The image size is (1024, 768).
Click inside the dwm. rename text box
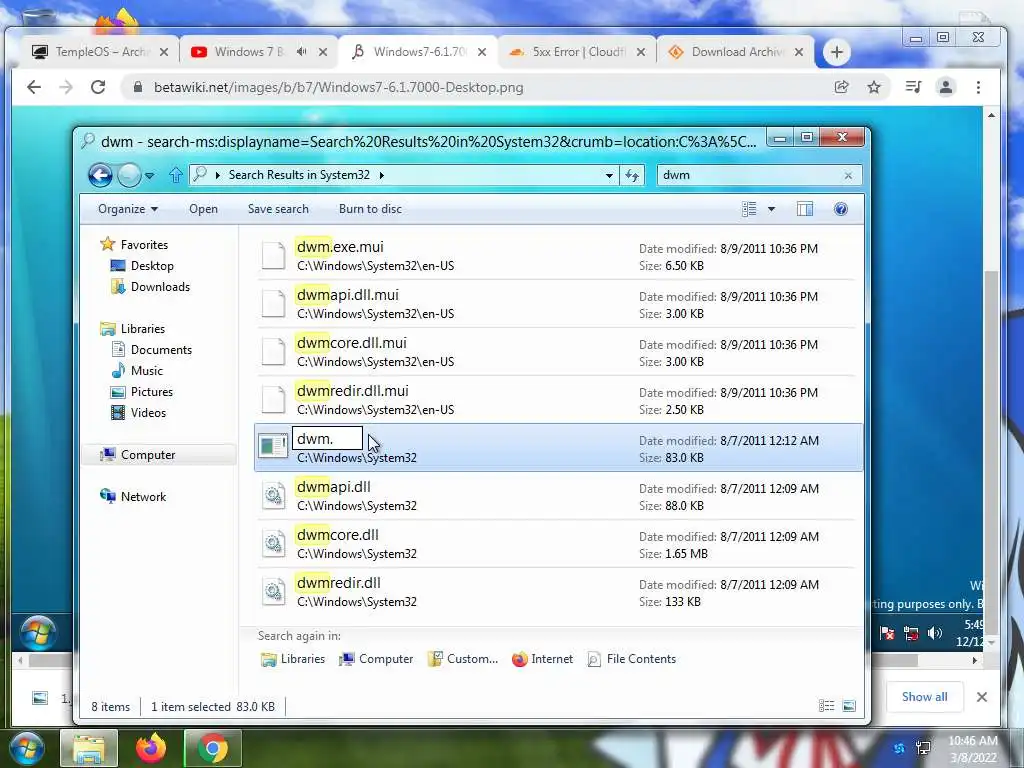pos(327,438)
